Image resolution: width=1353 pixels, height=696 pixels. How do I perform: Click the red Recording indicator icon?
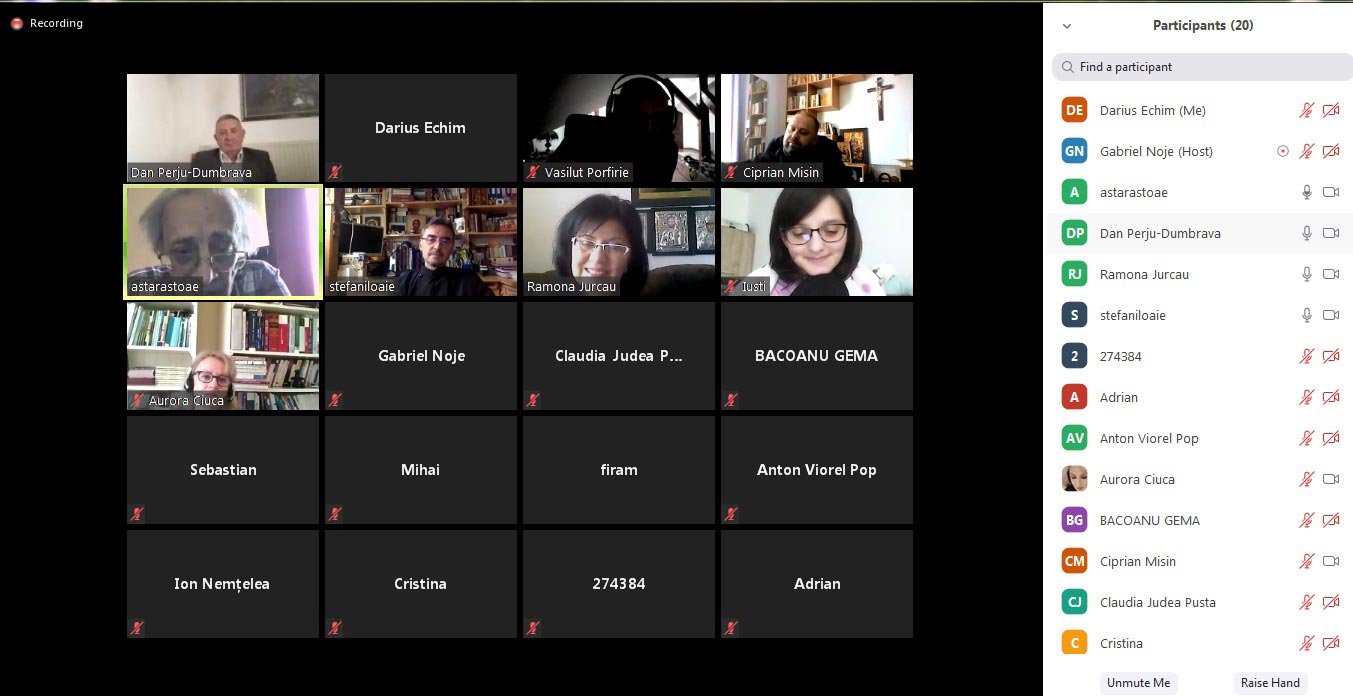(x=17, y=23)
